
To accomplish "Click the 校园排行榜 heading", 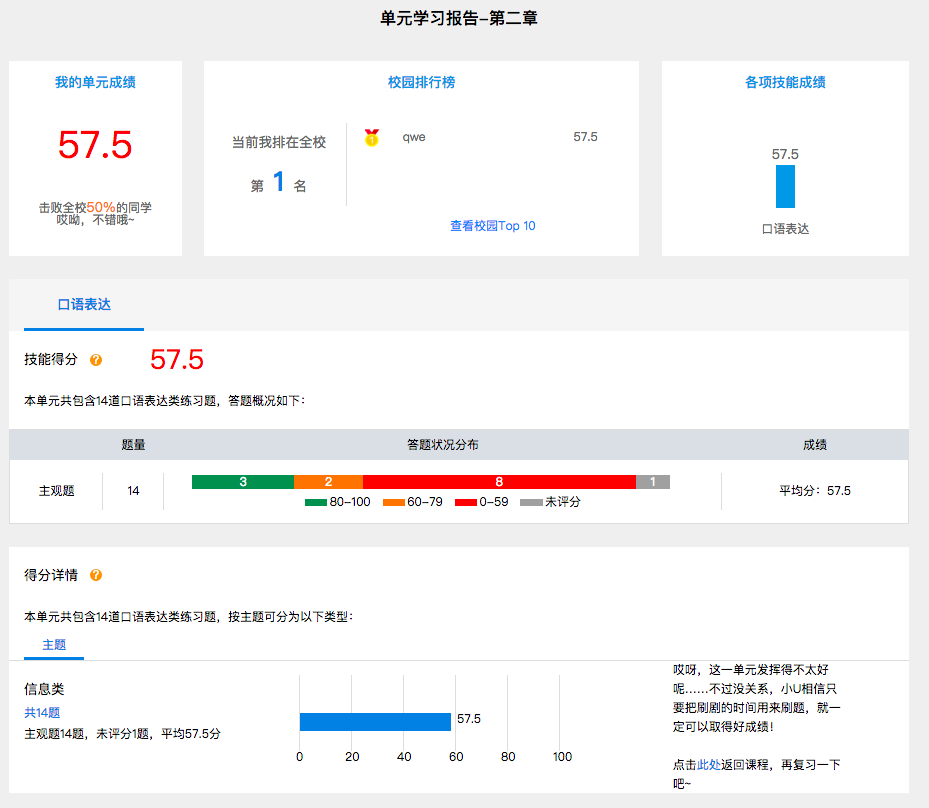I will click(421, 82).
